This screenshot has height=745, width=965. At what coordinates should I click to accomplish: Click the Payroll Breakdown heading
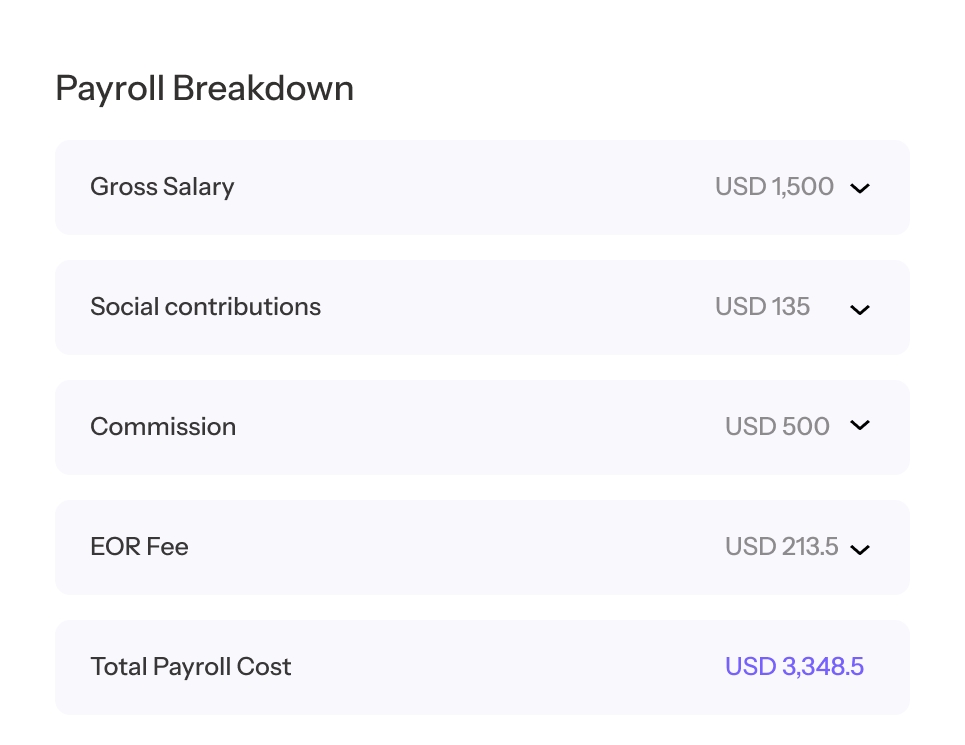click(204, 89)
